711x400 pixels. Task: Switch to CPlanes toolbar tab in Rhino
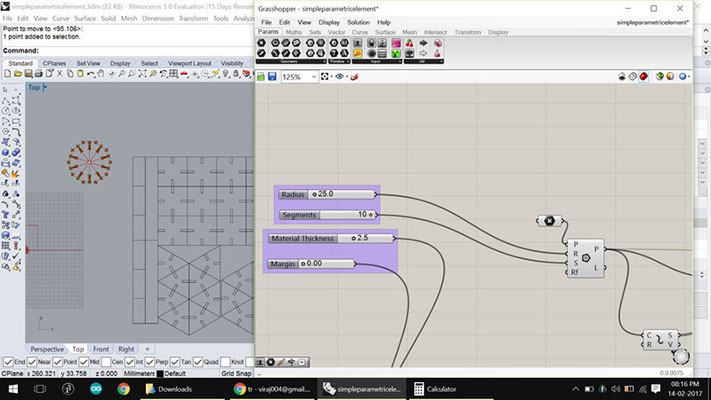(54, 63)
